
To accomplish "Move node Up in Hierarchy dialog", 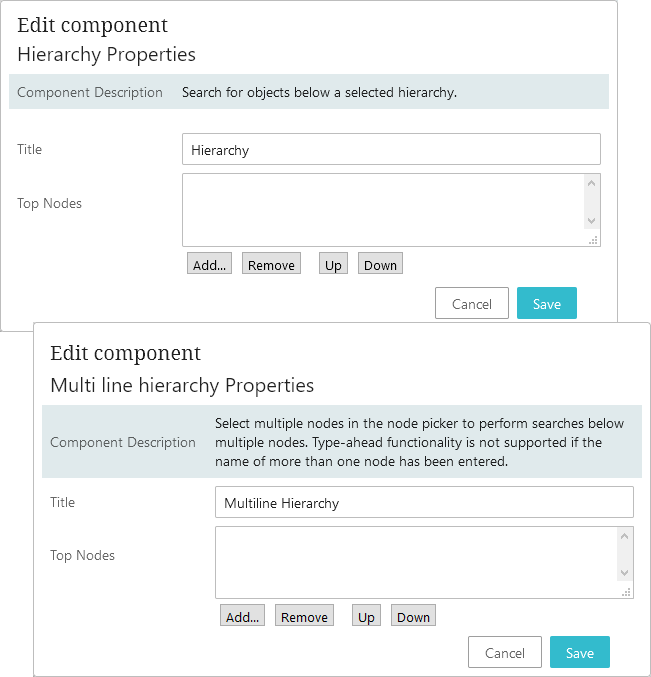I will pos(333,265).
